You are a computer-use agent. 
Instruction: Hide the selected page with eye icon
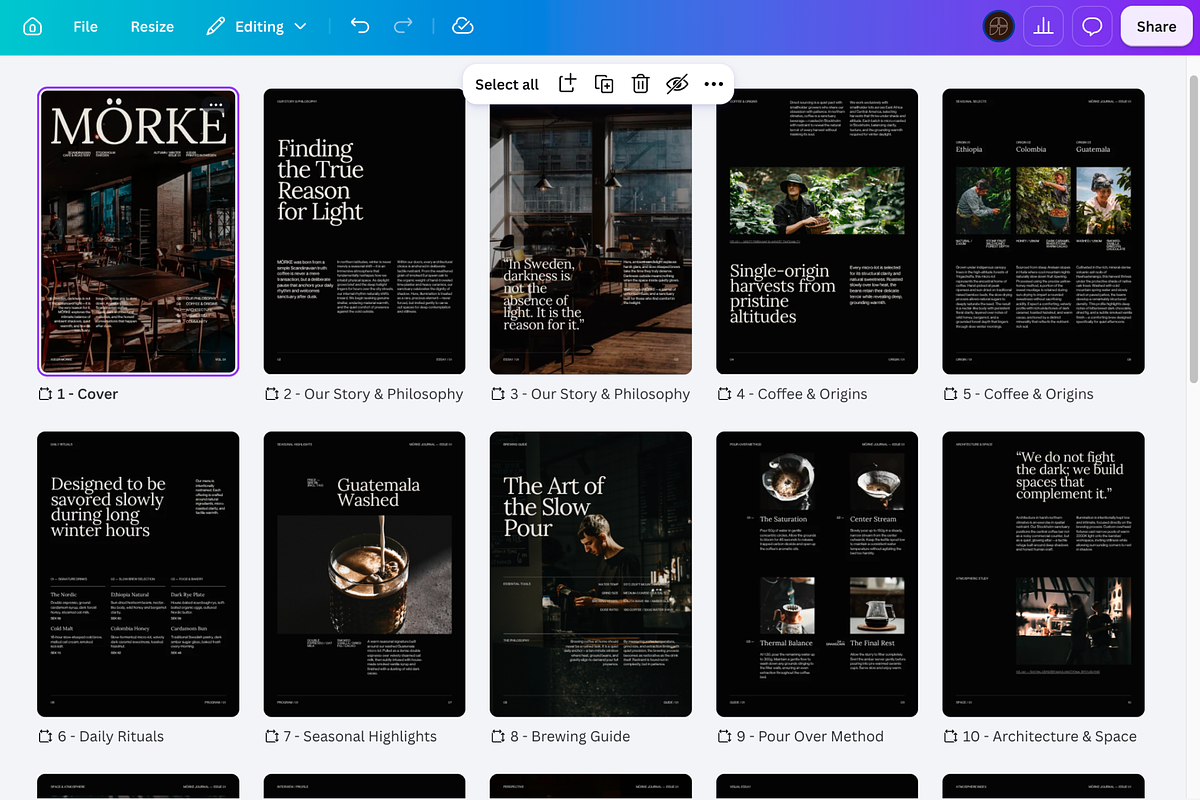click(x=677, y=84)
